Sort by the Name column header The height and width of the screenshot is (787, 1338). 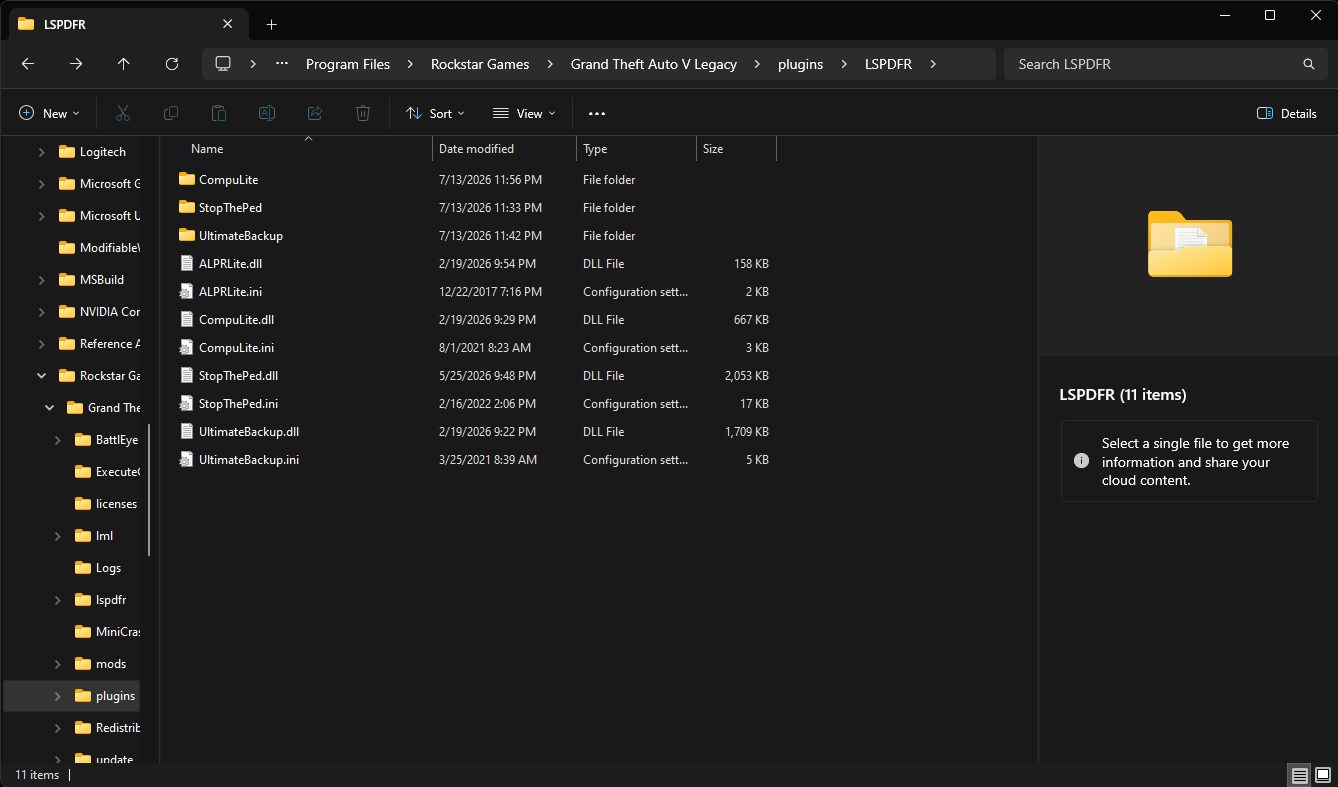pyautogui.click(x=300, y=149)
